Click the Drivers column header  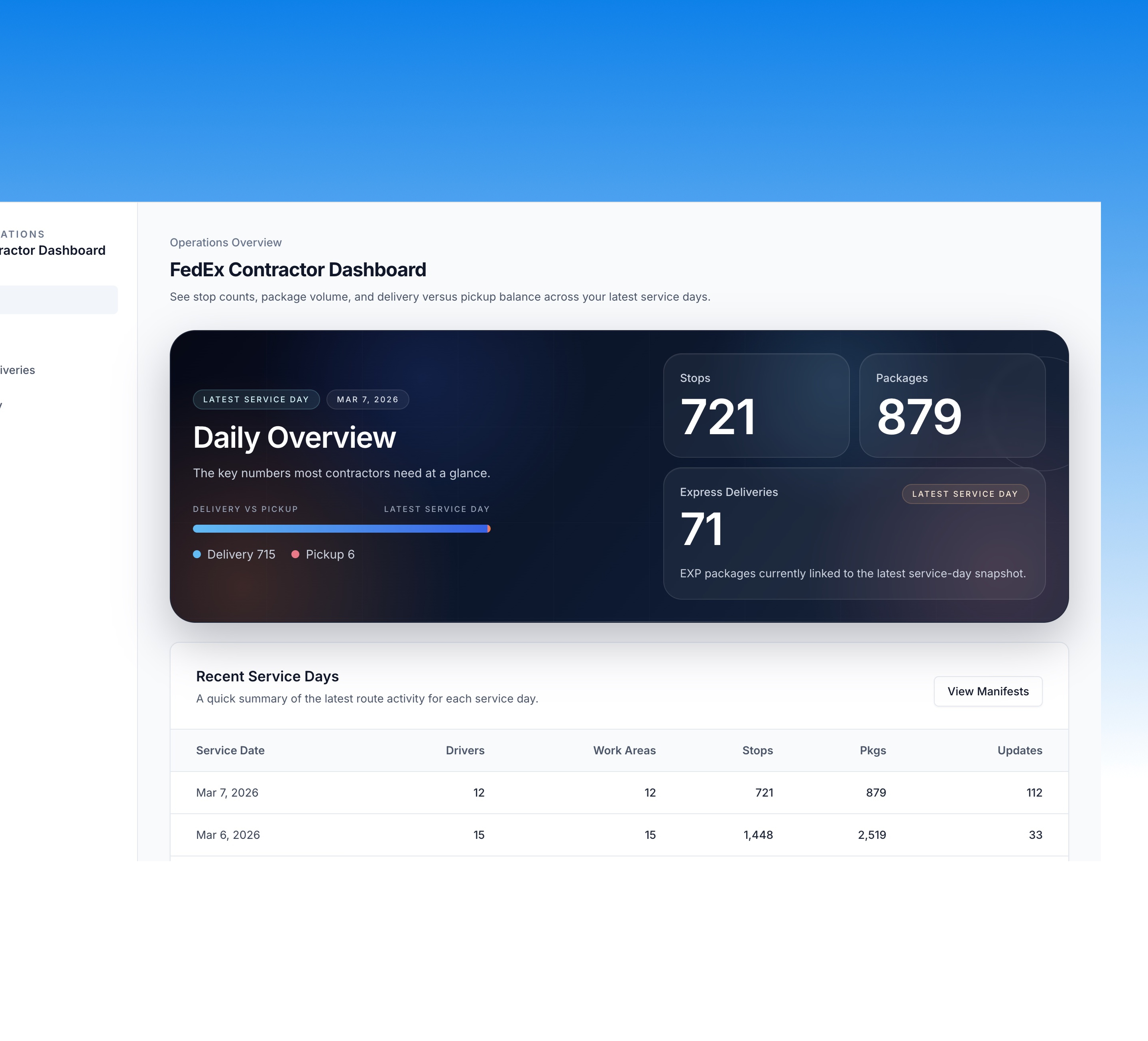(465, 750)
